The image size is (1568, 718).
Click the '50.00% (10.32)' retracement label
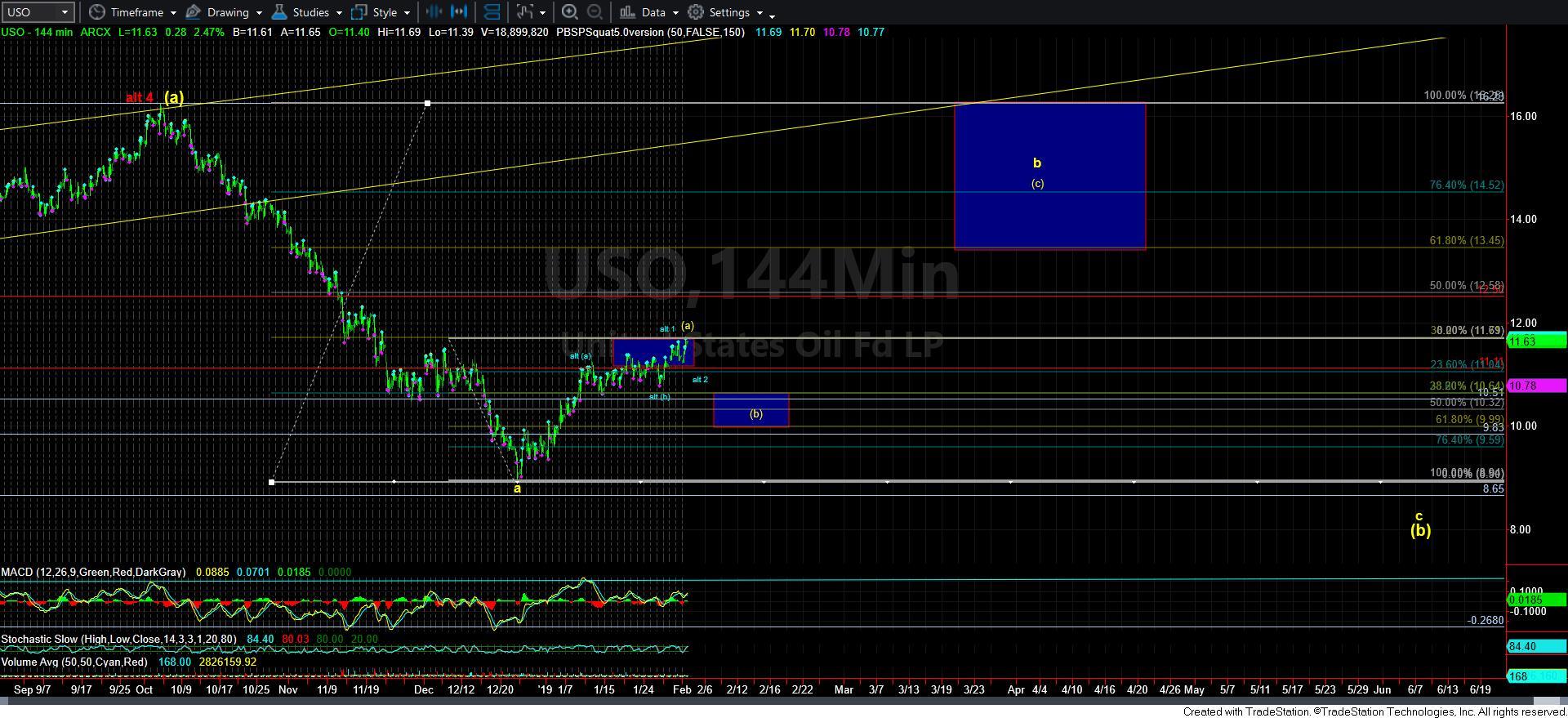[1467, 403]
